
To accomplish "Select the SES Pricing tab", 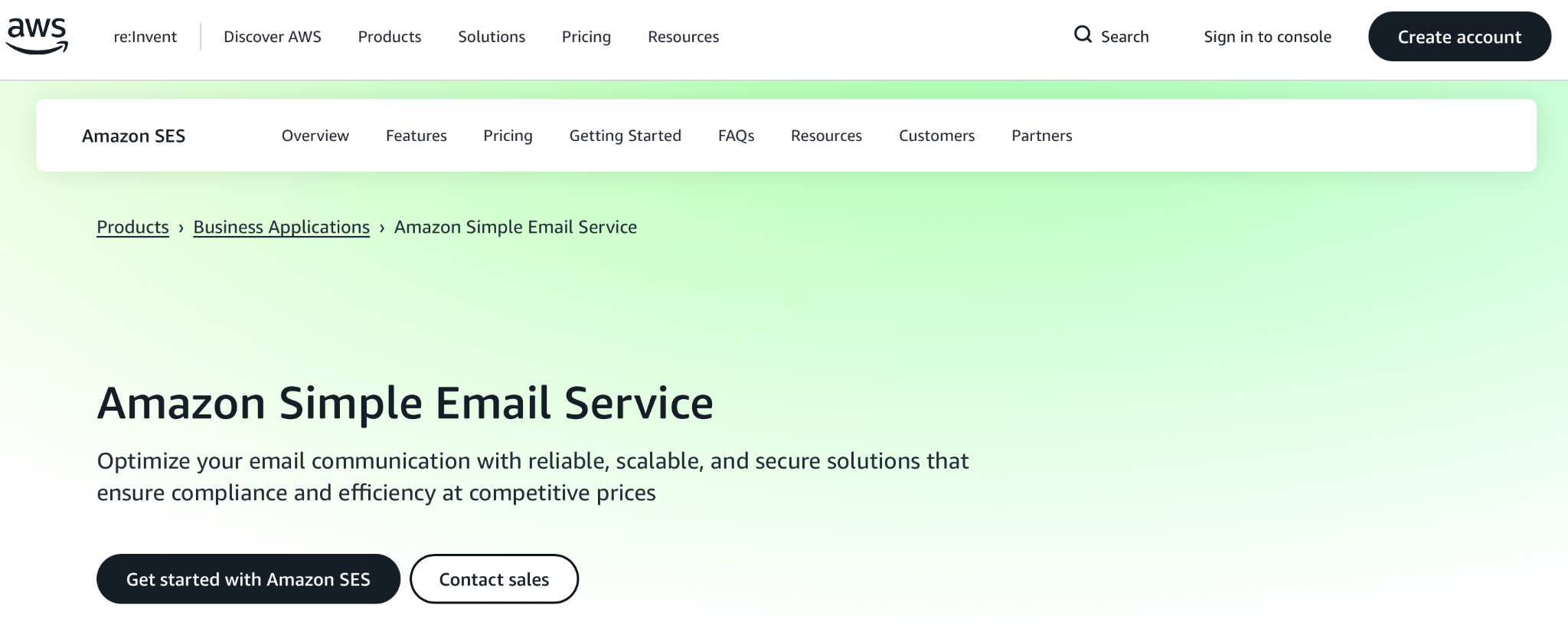I will (508, 136).
